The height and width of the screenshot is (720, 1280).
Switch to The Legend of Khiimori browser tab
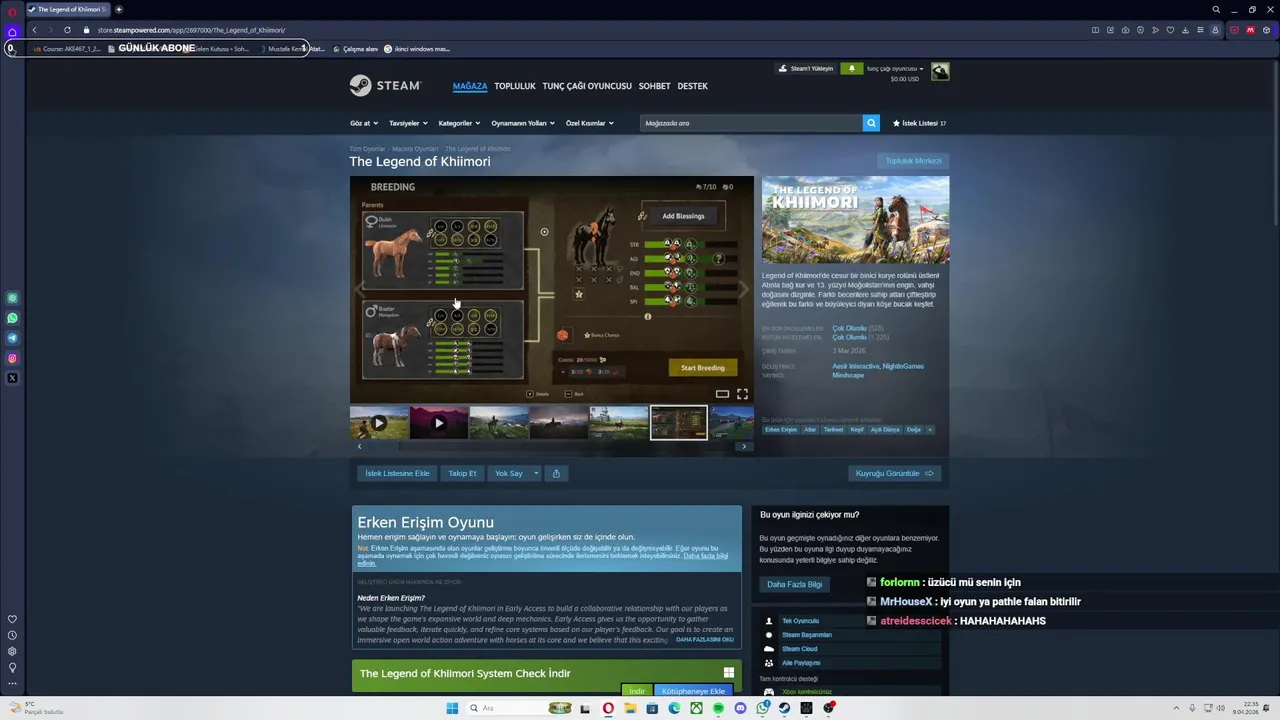click(67, 9)
